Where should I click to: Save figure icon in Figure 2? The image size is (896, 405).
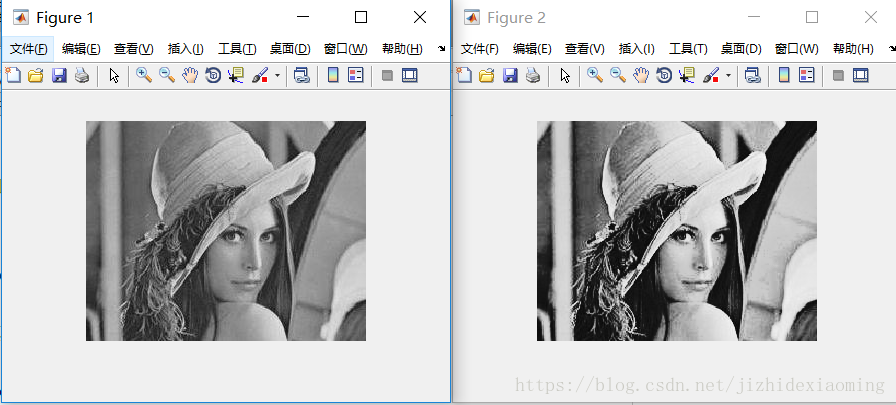click(510, 75)
